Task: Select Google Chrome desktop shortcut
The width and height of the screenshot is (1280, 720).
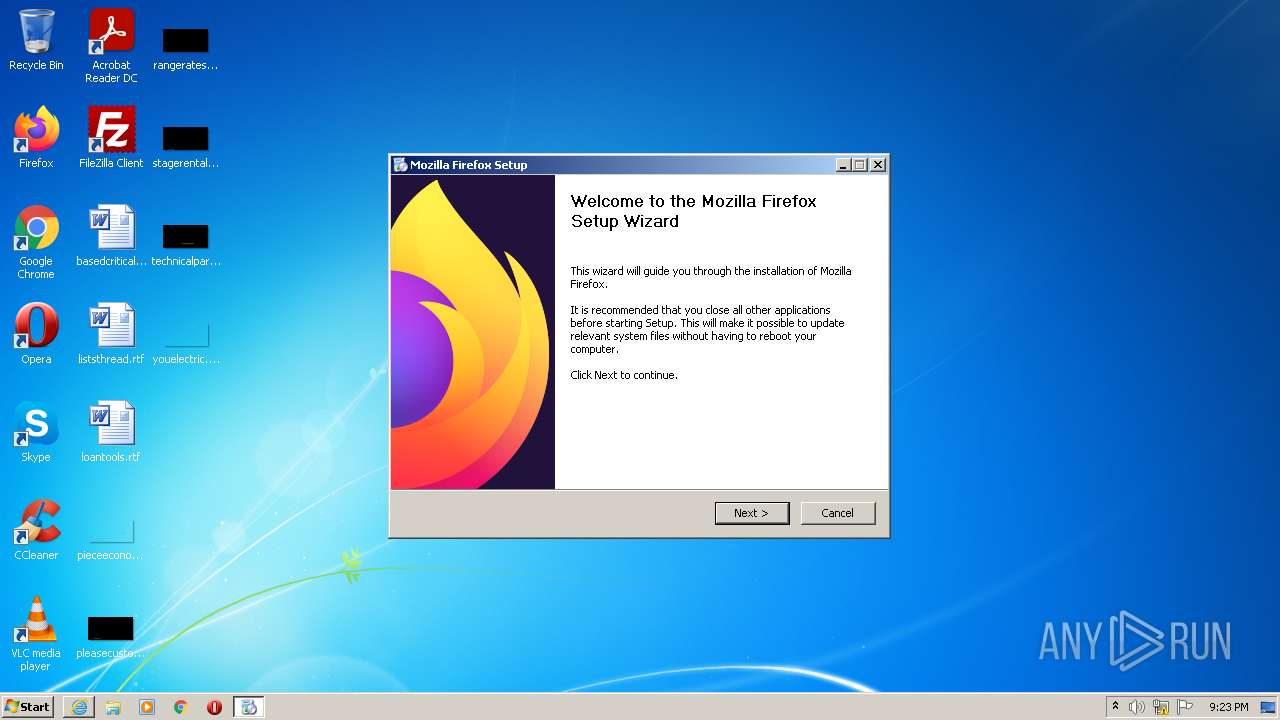Action: click(x=36, y=242)
